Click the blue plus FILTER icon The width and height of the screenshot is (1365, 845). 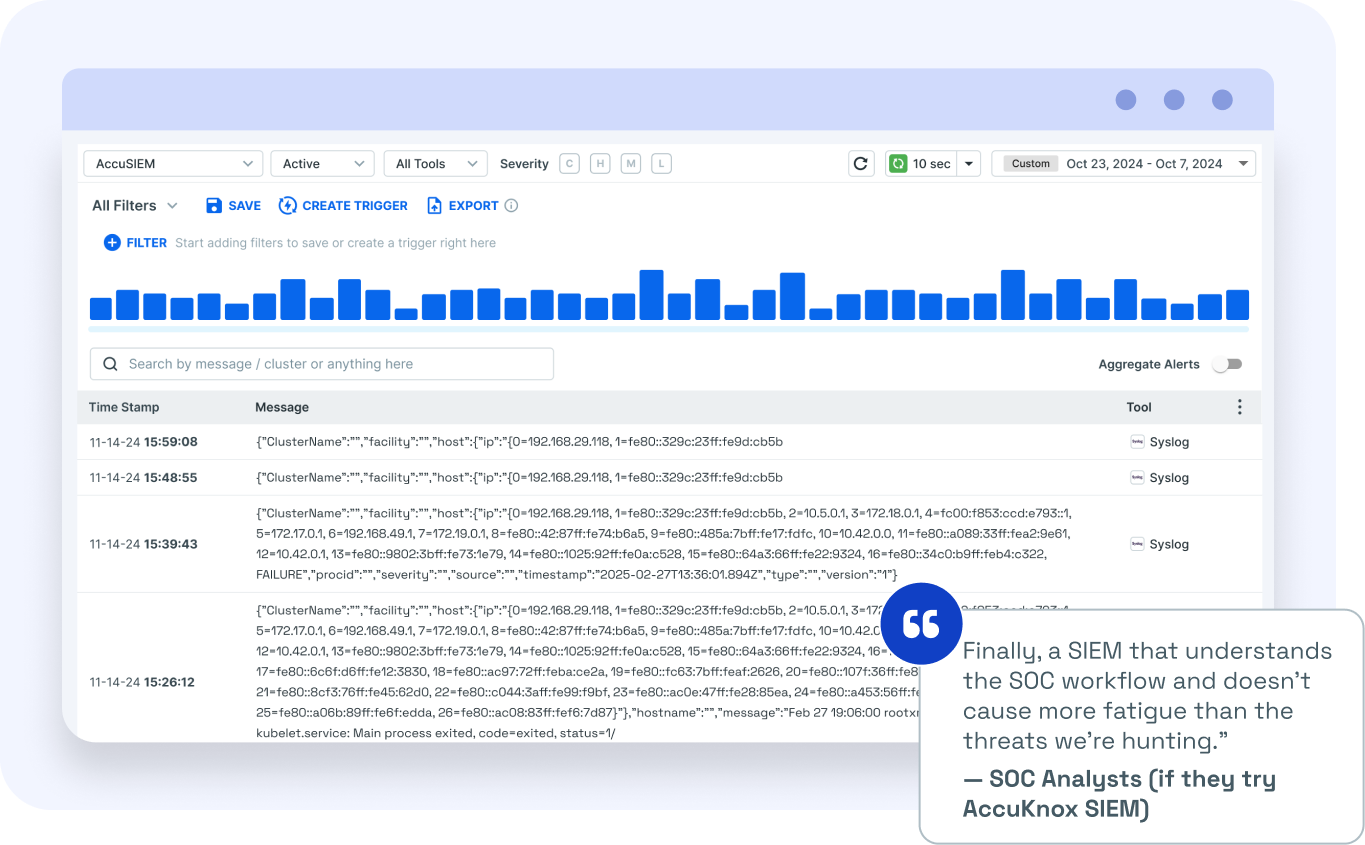[112, 242]
